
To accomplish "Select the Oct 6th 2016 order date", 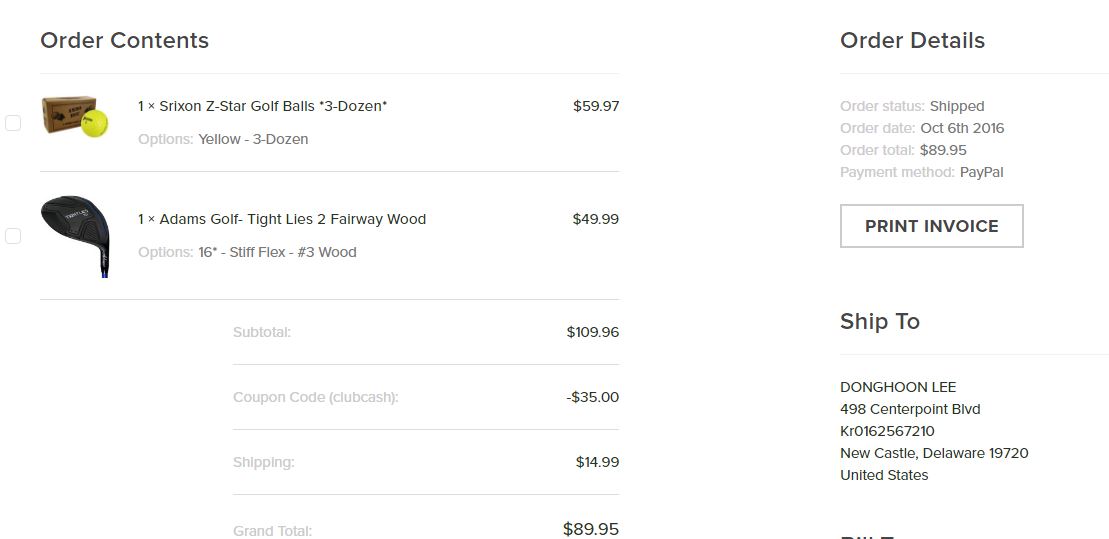I will coord(962,128).
